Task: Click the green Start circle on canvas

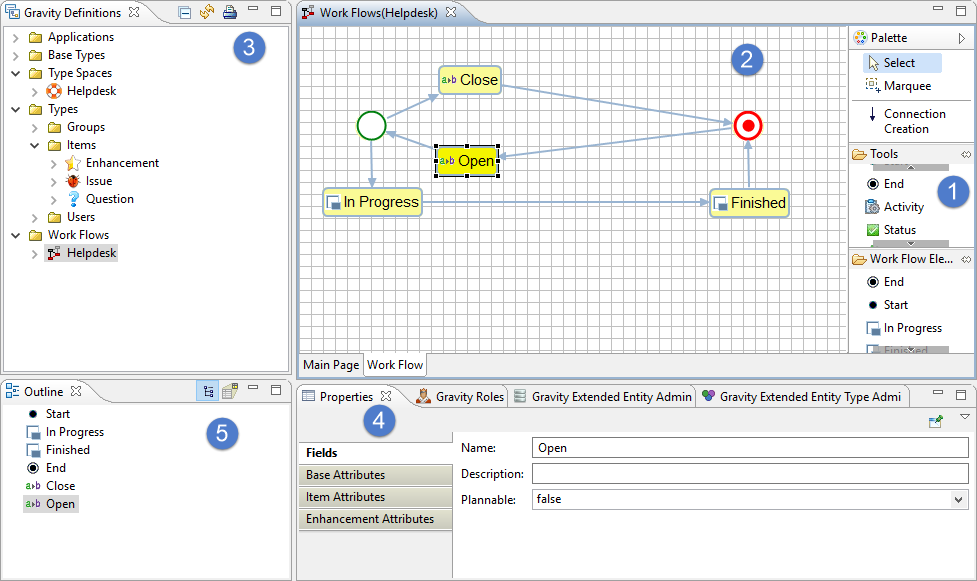Action: coord(371,126)
